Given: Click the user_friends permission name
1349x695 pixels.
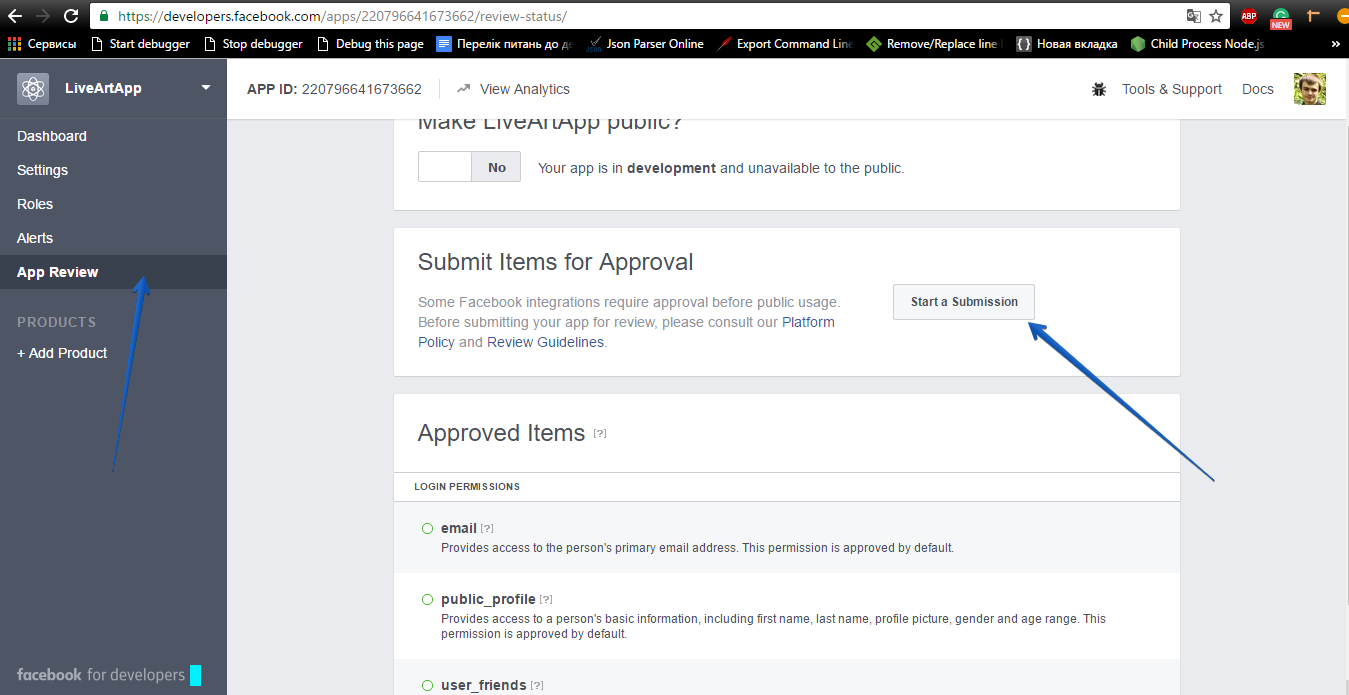Looking at the screenshot, I should coord(484,685).
